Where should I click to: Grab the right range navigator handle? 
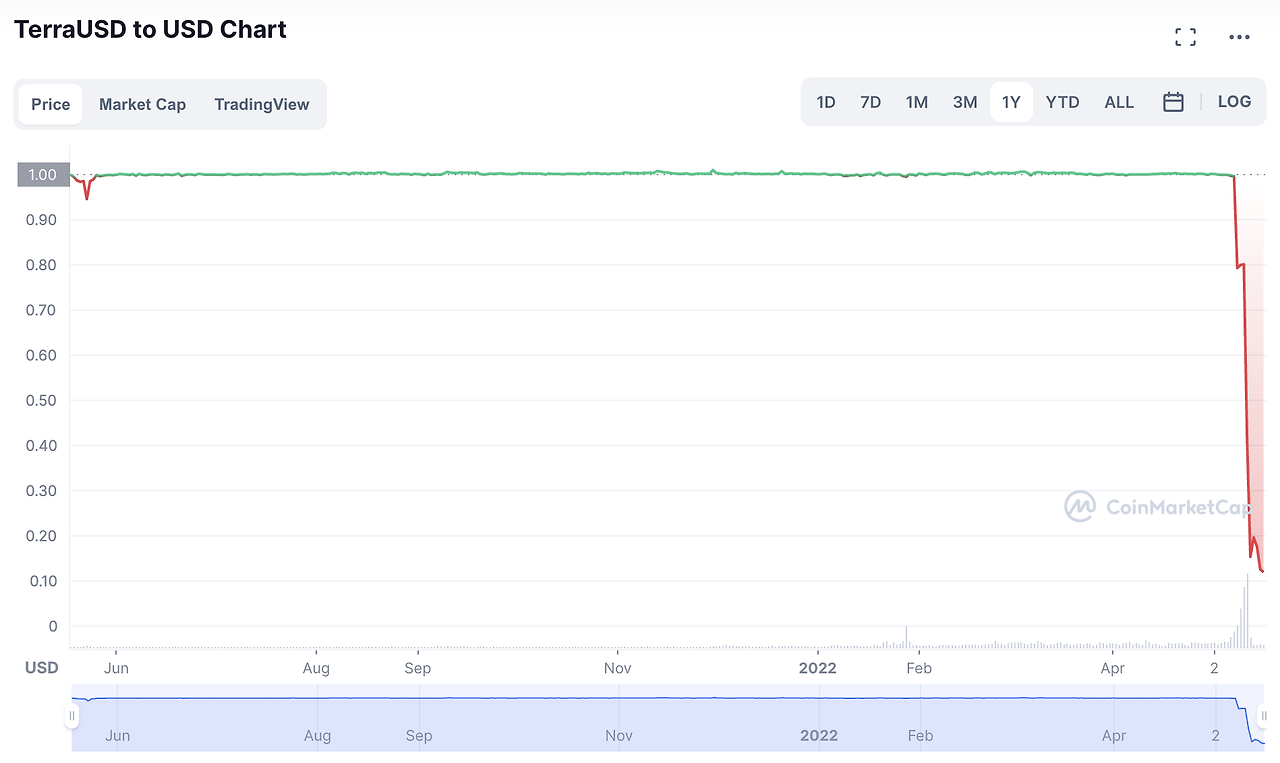pos(1265,716)
